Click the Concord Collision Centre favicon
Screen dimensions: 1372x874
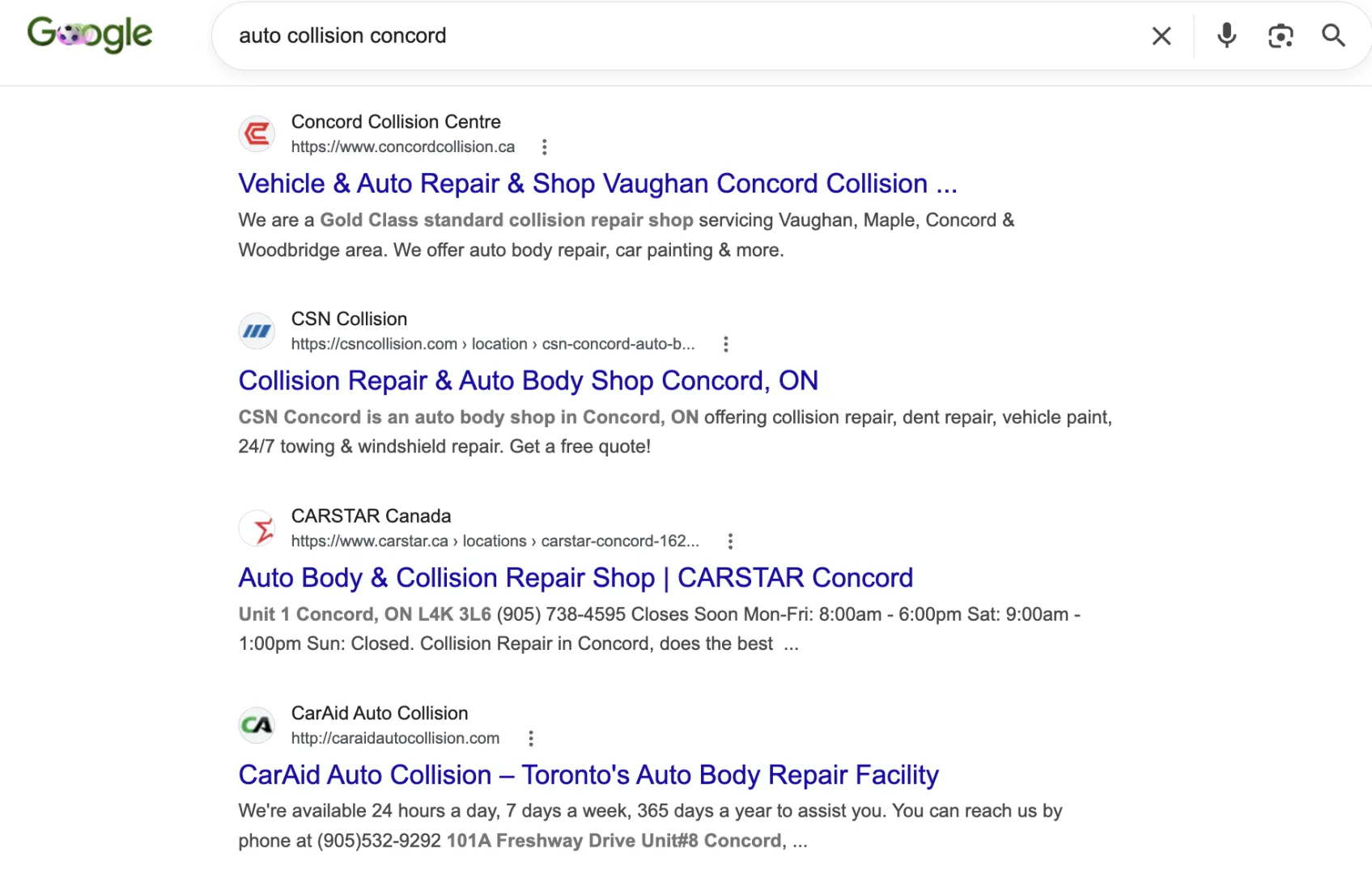[x=257, y=134]
